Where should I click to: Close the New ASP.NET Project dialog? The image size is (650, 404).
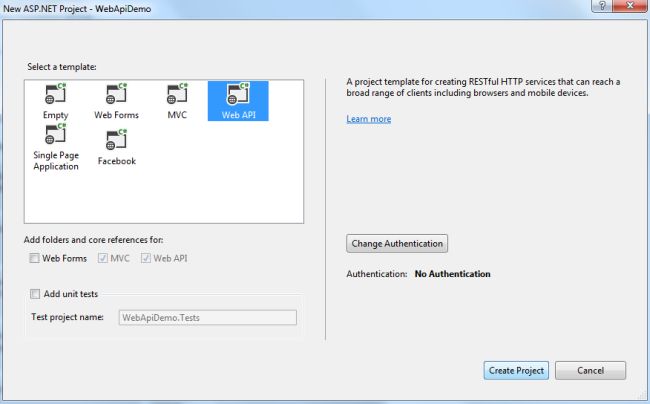point(630,5)
